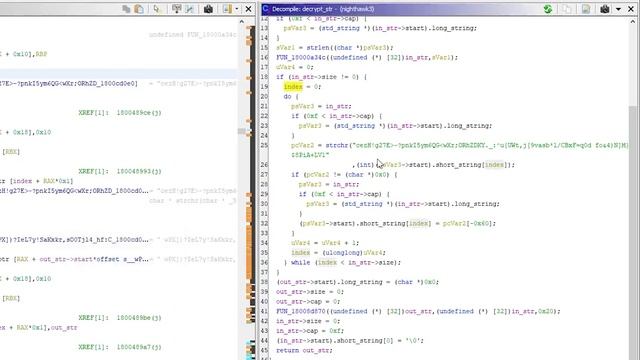640x360 pixels.
Task: Click 'undefined FUN_18000a34c' text in Listing
Action: pos(192,35)
